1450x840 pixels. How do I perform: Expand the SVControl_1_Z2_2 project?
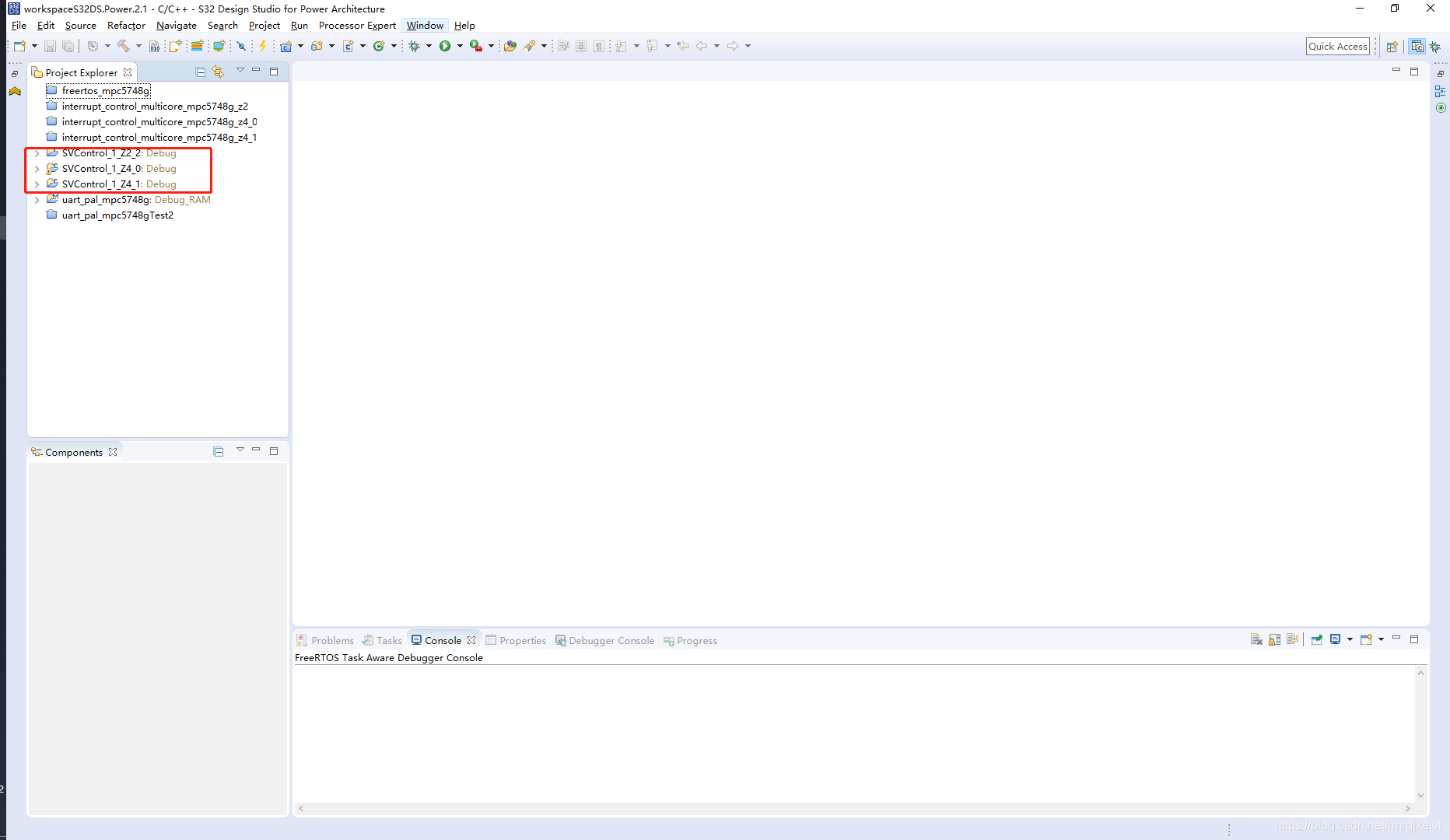click(x=37, y=153)
